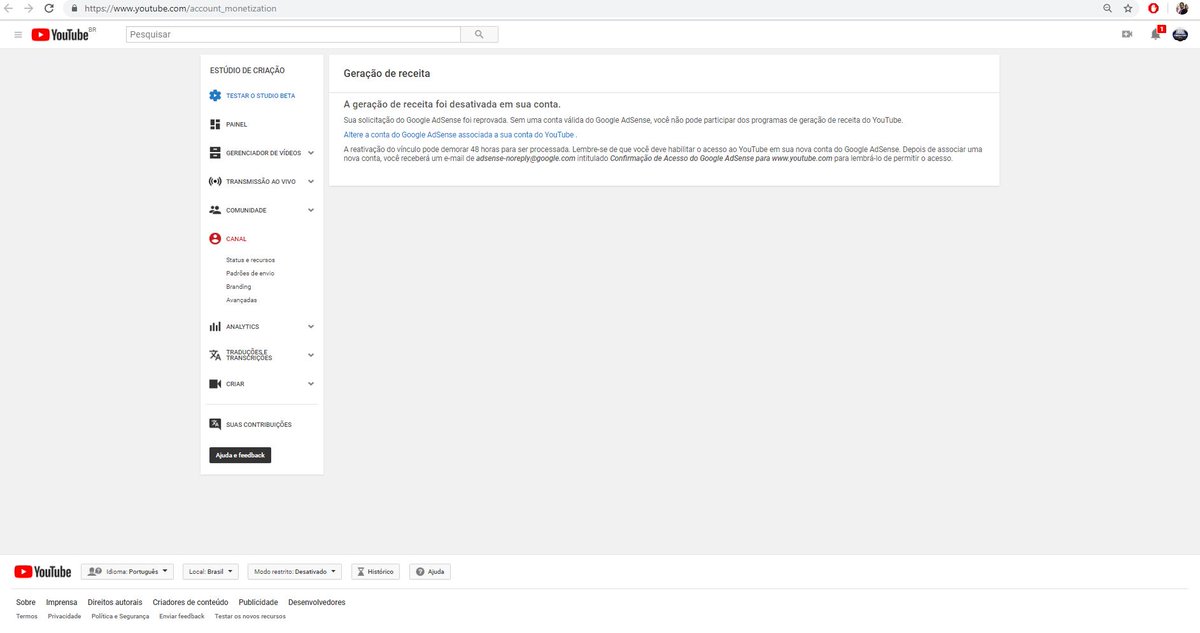Expand the Criar section chevron
Screen dimensions: 1200x633
click(x=311, y=384)
